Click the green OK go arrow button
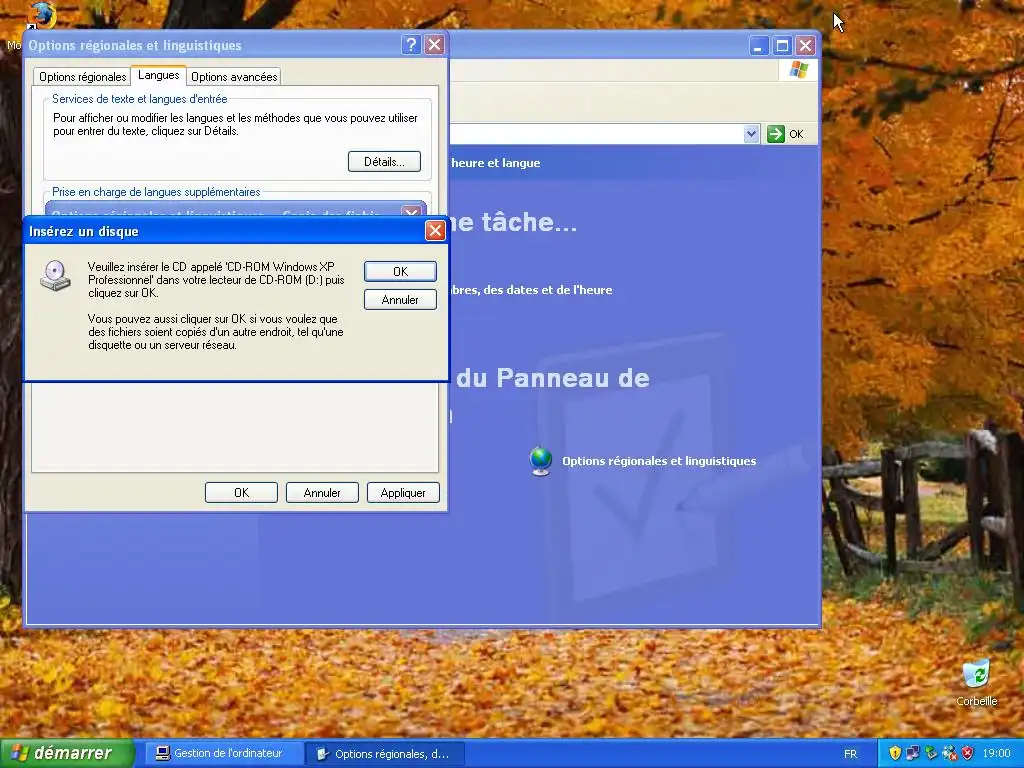This screenshot has width=1024, height=768. (786, 134)
